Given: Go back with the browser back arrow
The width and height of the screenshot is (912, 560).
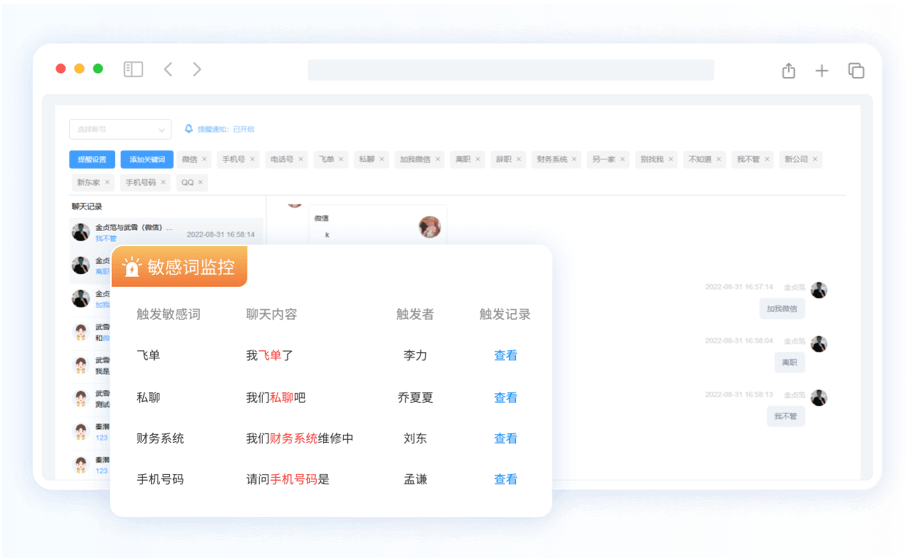Looking at the screenshot, I should (x=168, y=69).
